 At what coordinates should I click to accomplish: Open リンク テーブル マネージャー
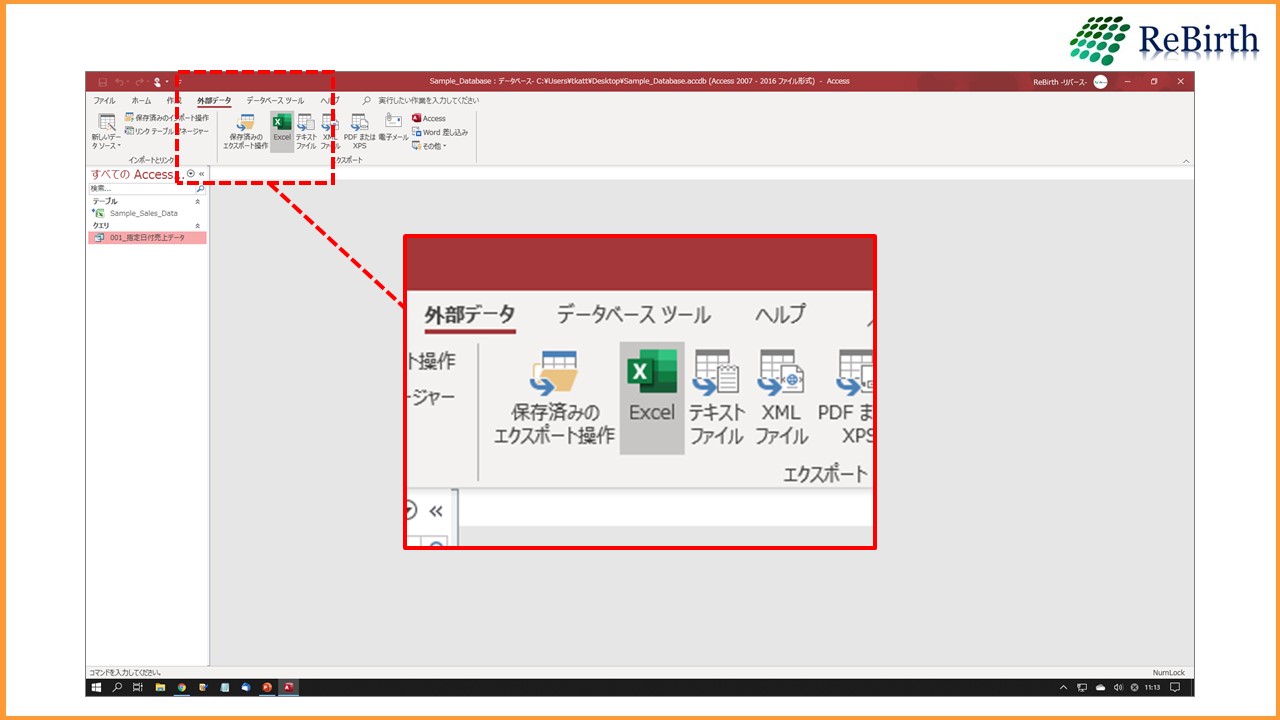click(167, 131)
